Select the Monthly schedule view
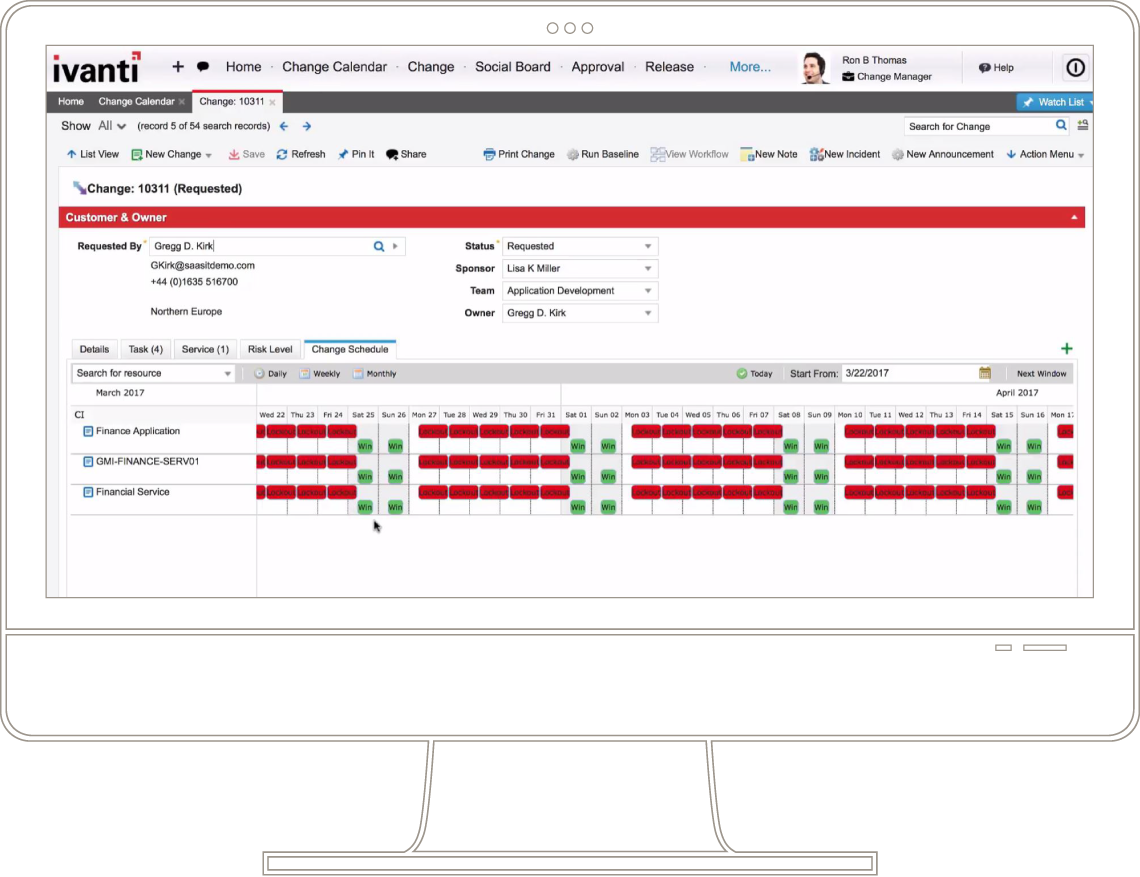 (374, 374)
